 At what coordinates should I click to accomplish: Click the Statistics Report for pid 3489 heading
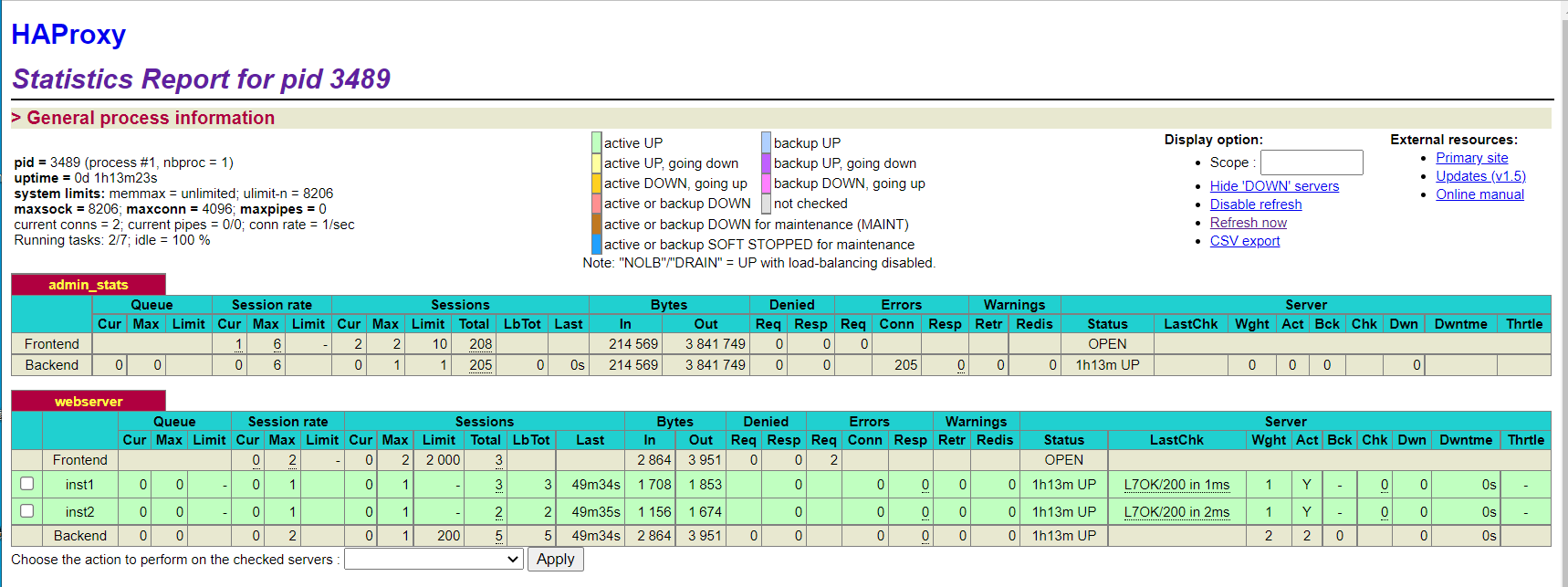[201, 79]
